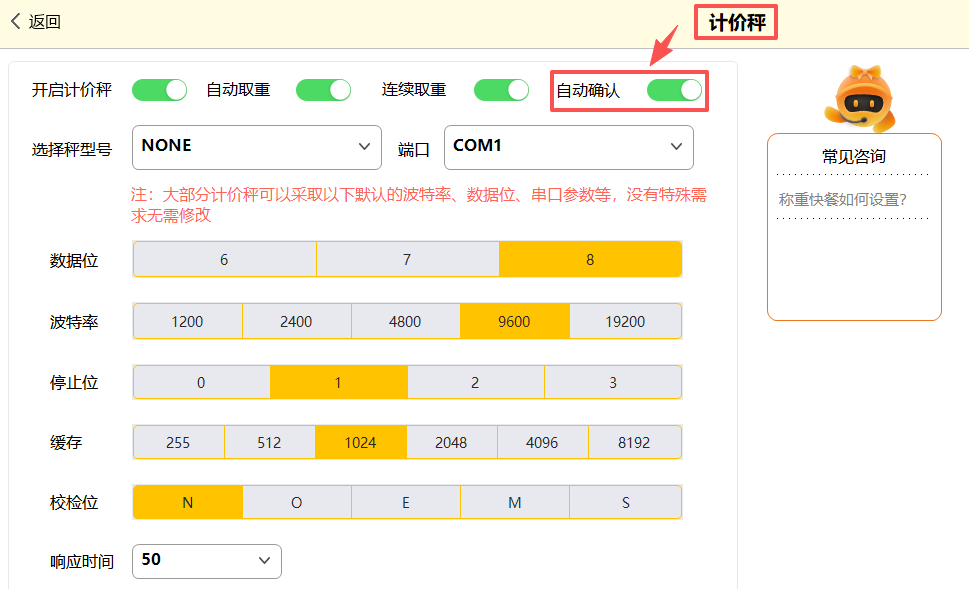Click the back arrow icon
969x589 pixels.
[15, 22]
